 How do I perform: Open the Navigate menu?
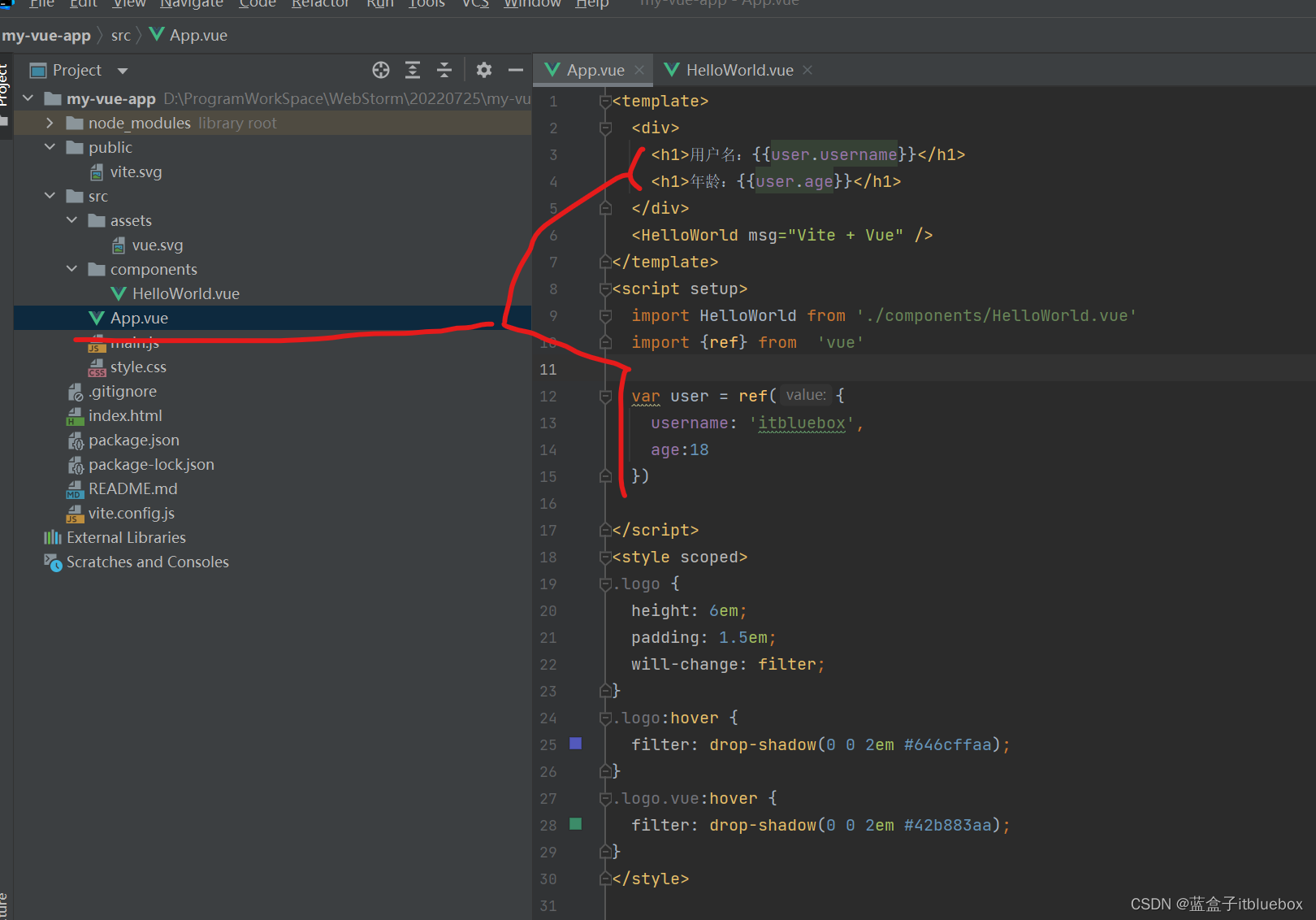coord(192,4)
